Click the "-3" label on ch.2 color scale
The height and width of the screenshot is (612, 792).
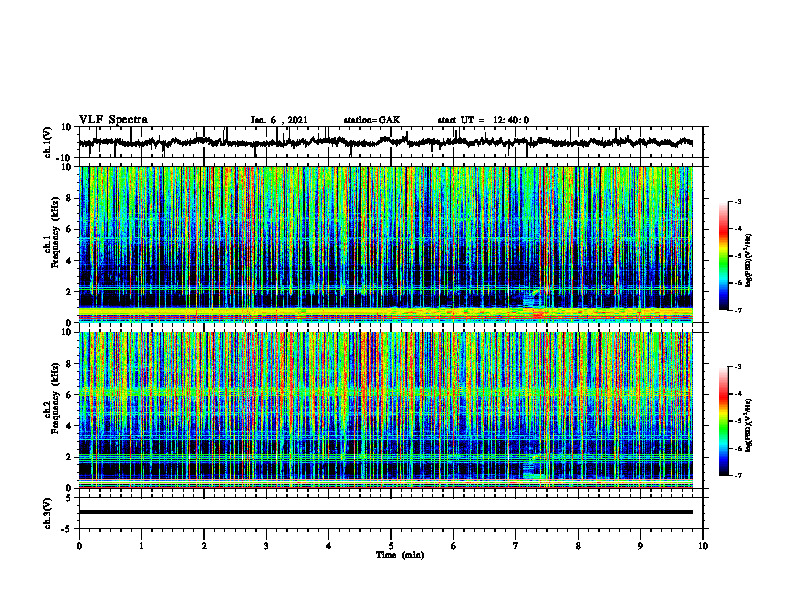(737, 367)
